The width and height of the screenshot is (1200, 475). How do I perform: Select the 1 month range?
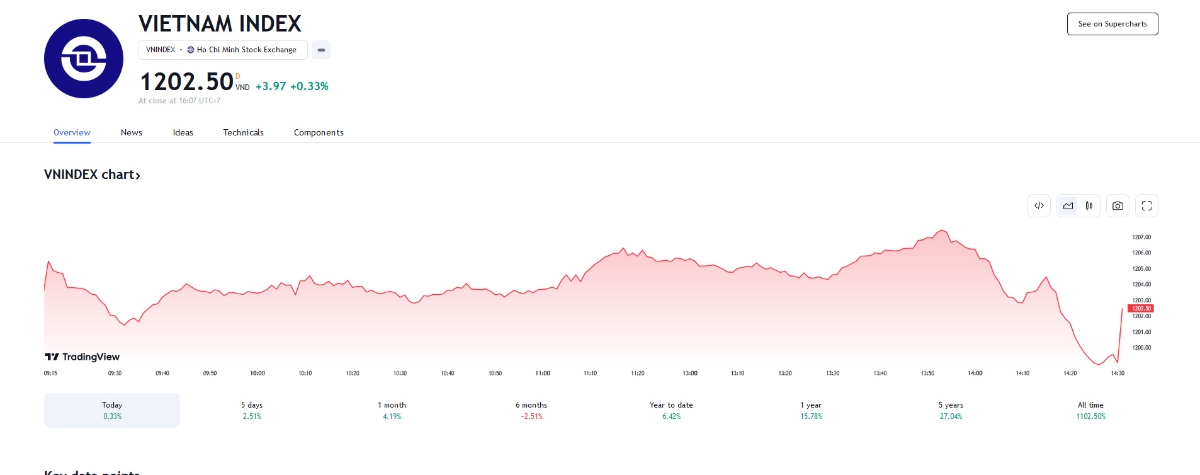(391, 410)
